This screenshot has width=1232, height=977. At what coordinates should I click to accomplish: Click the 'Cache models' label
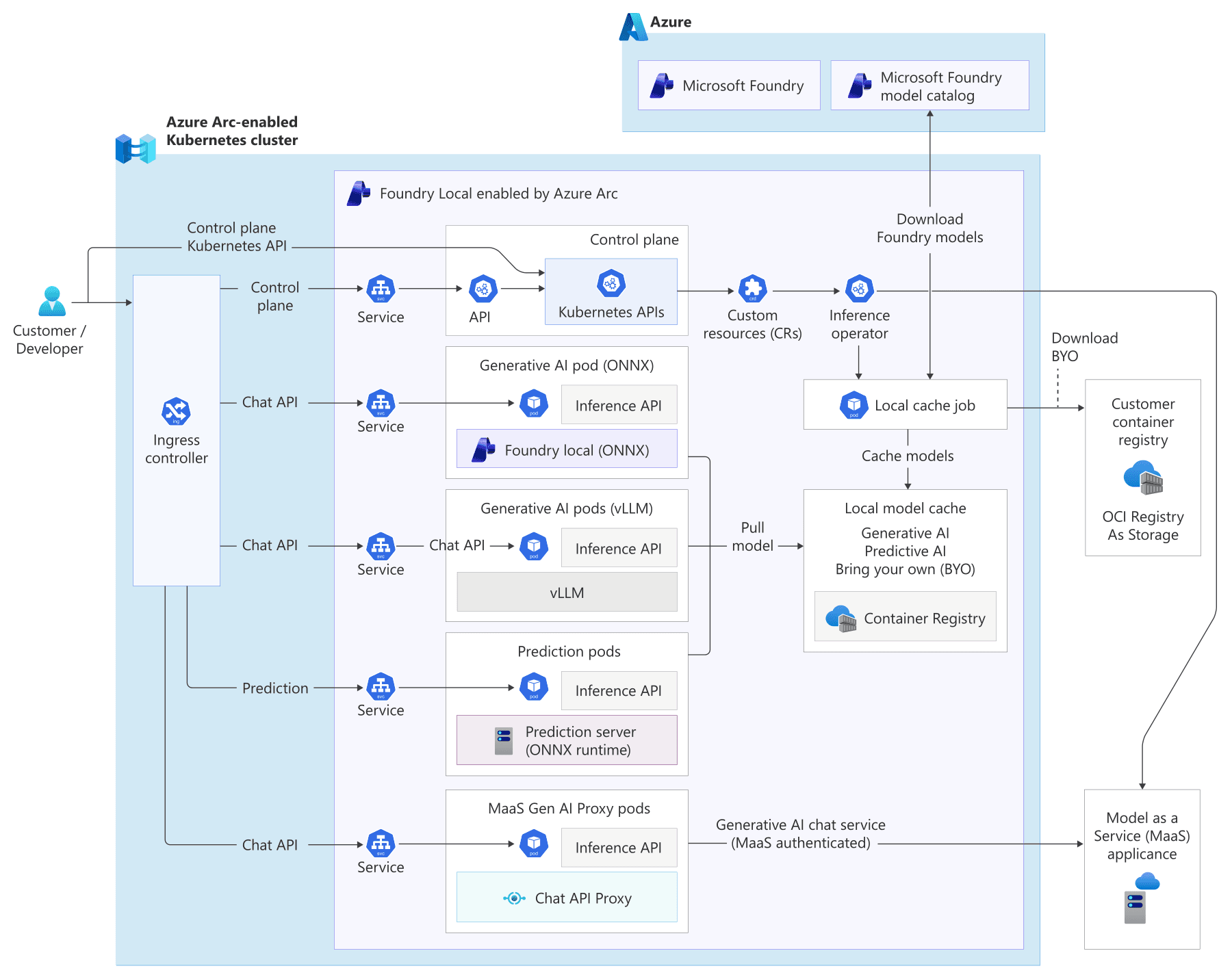[908, 456]
